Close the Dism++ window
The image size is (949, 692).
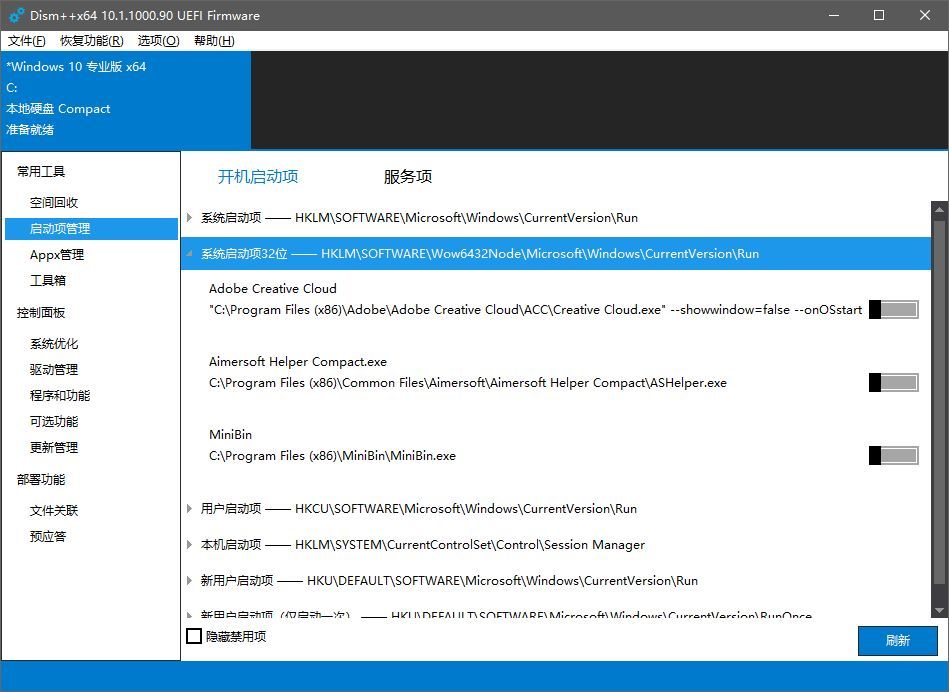(925, 15)
